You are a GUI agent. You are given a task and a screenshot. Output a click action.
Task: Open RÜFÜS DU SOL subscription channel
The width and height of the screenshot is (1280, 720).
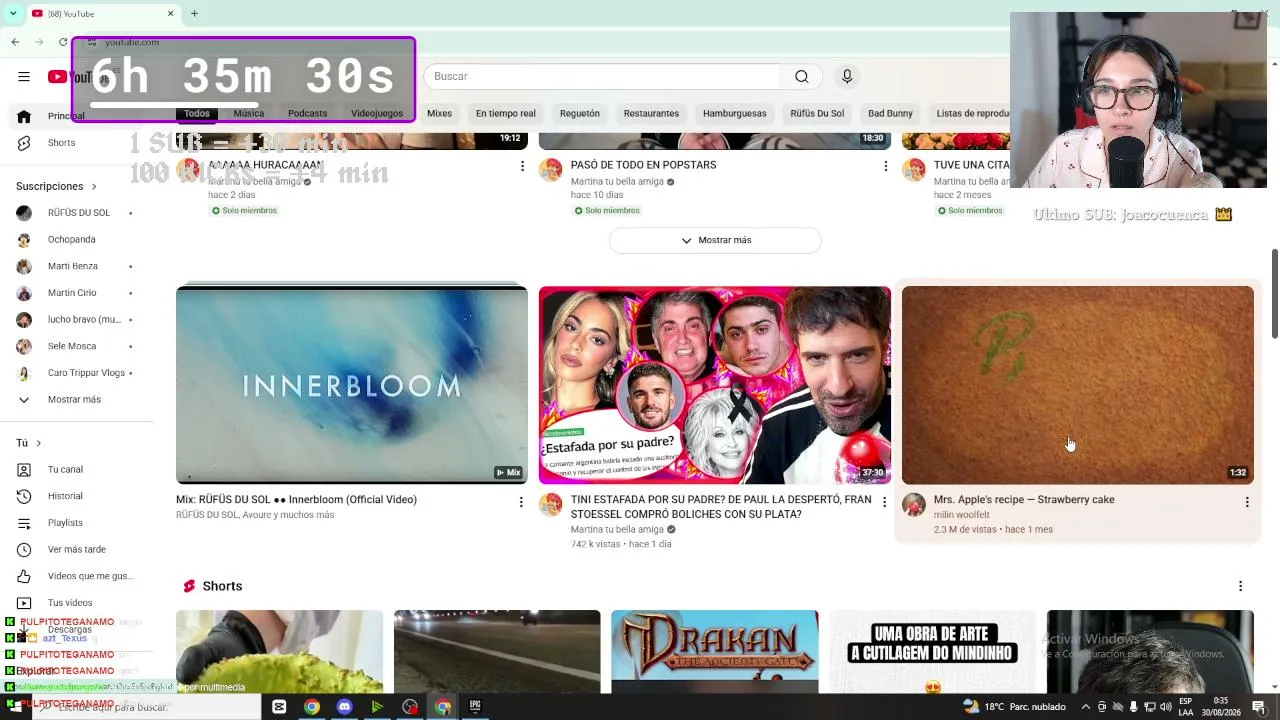[75, 213]
